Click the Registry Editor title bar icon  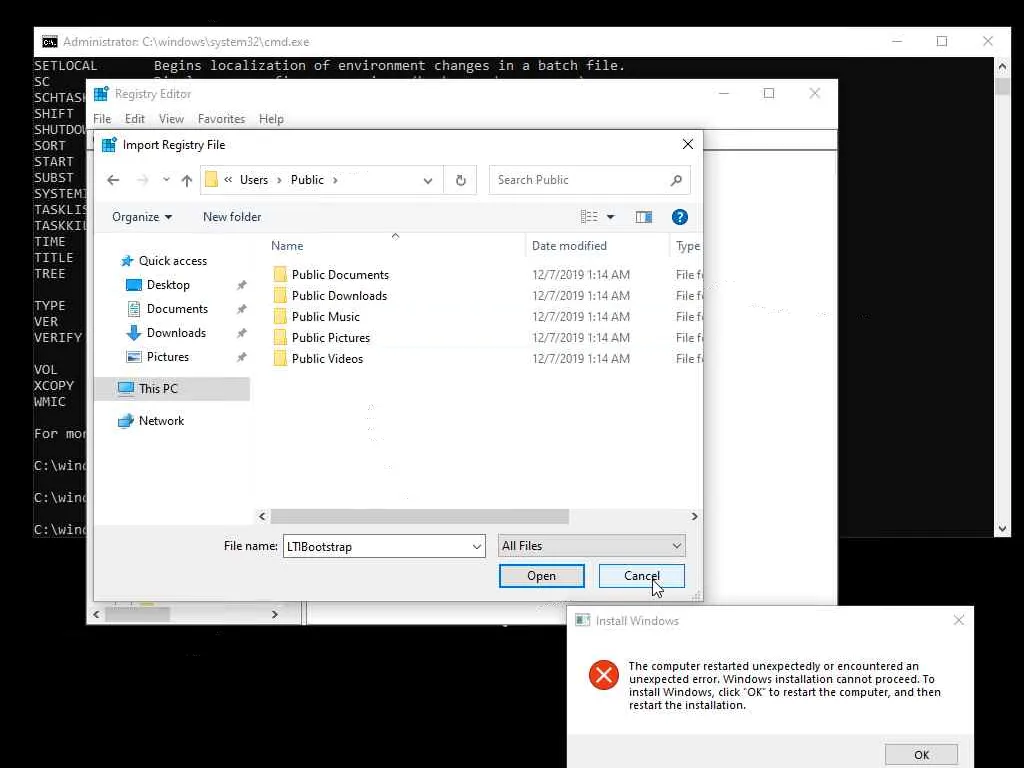(x=101, y=94)
